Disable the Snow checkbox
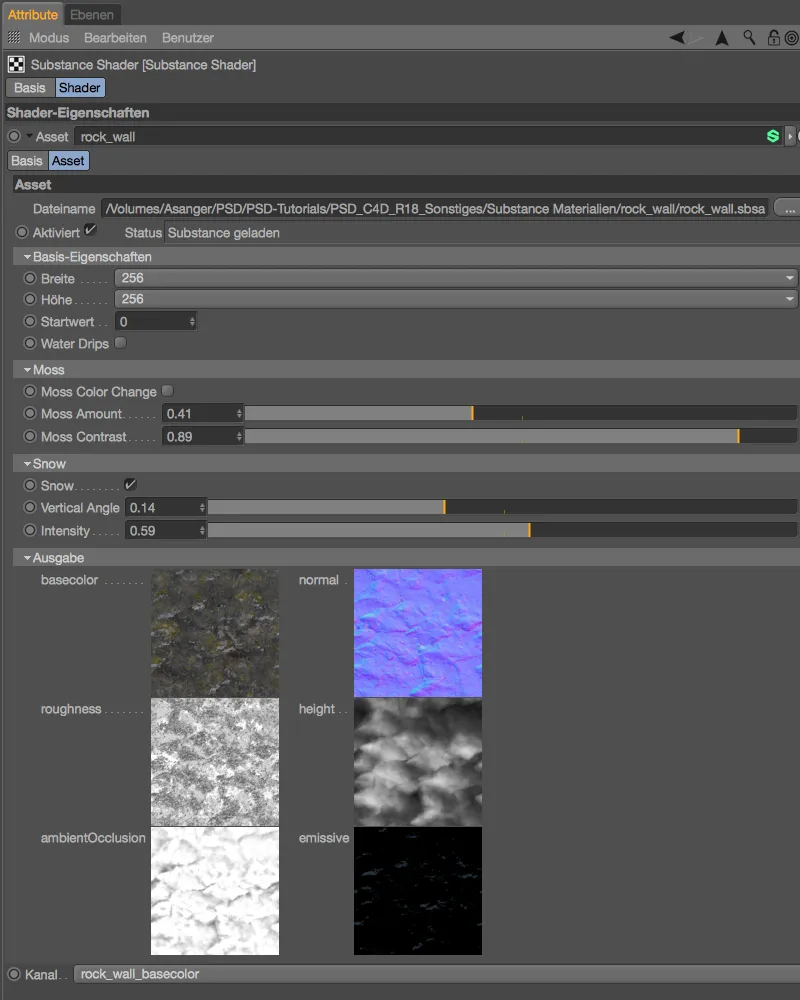 pyautogui.click(x=130, y=485)
